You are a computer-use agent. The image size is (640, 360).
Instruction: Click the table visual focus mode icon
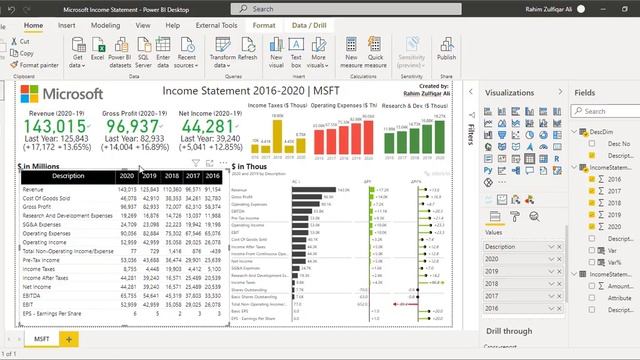(x=210, y=163)
